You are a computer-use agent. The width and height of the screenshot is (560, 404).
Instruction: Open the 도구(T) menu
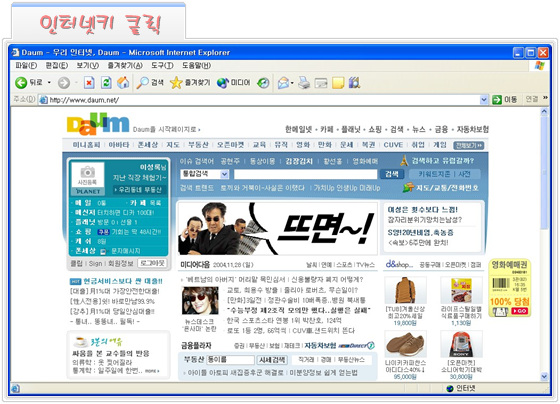click(x=162, y=65)
